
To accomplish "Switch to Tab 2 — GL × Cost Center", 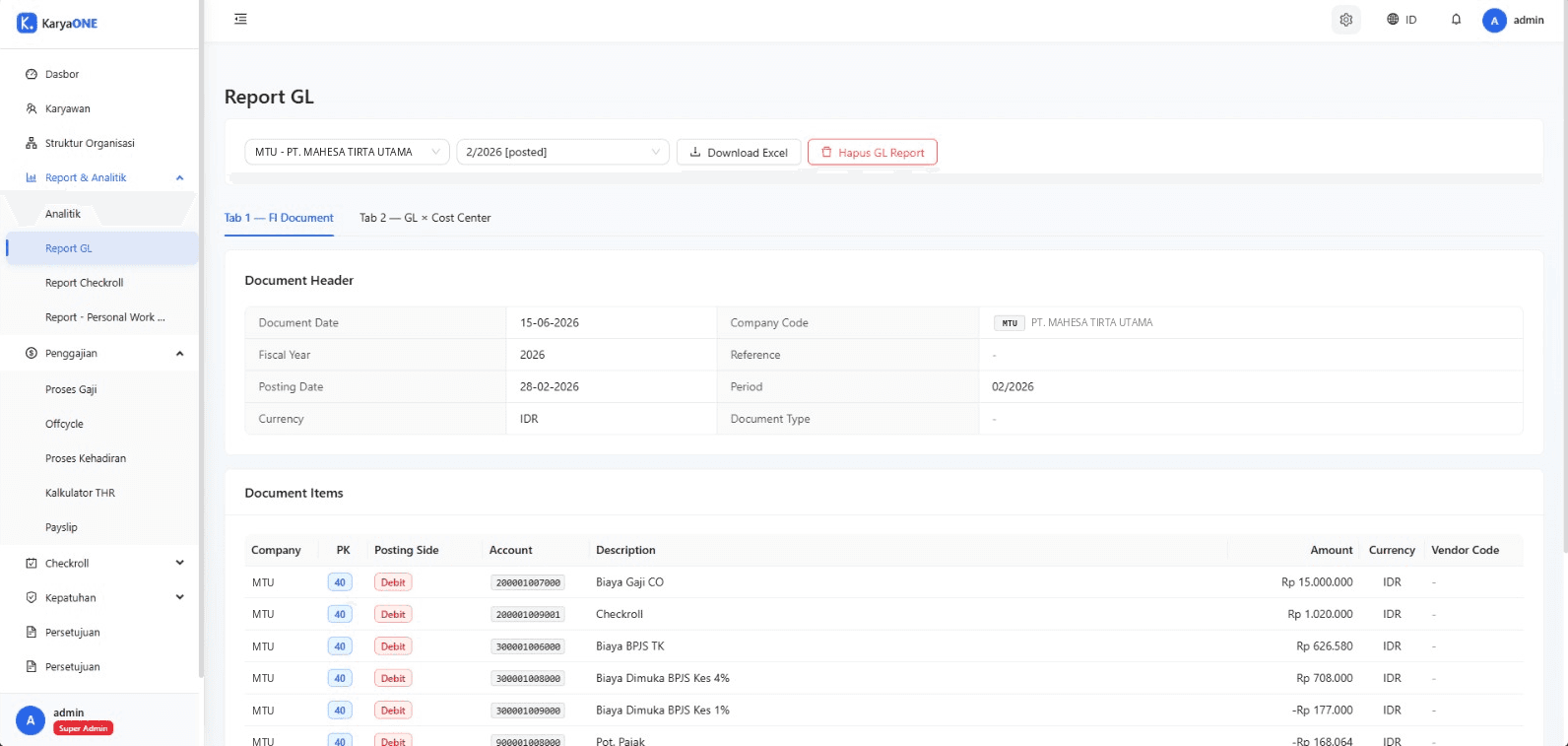I will (425, 218).
